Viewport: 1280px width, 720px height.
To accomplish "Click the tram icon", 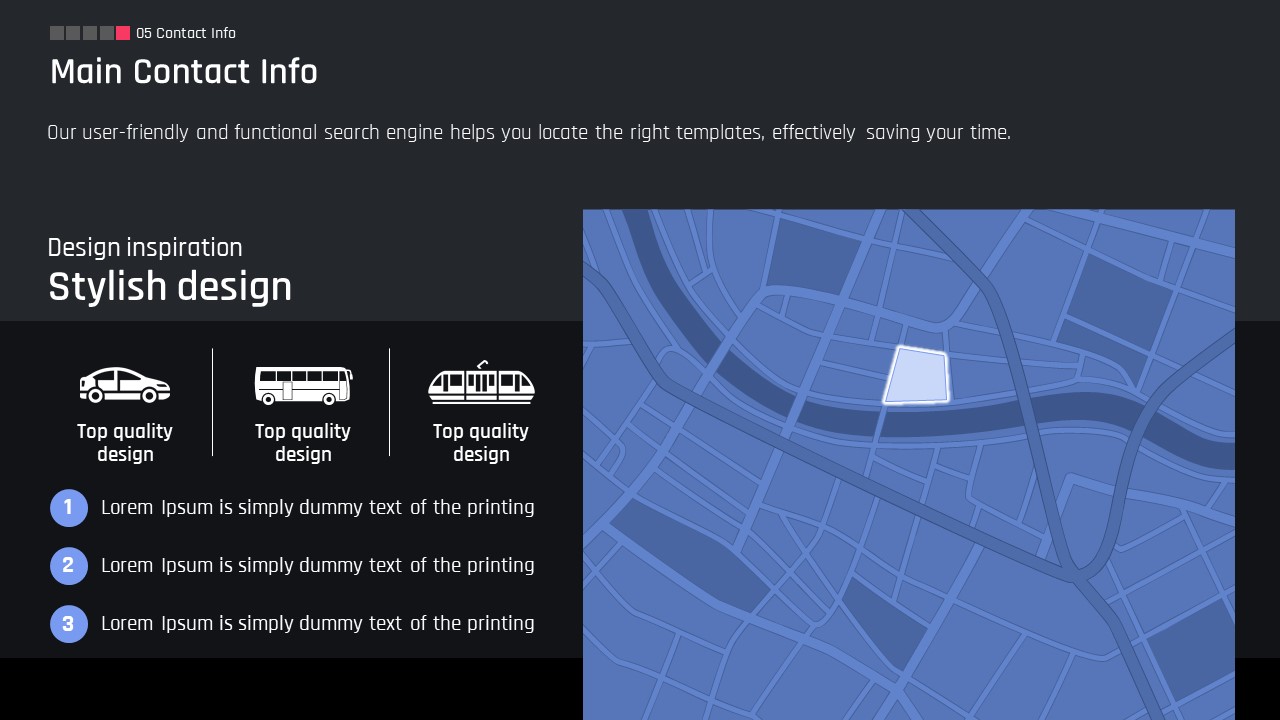I will click(481, 383).
